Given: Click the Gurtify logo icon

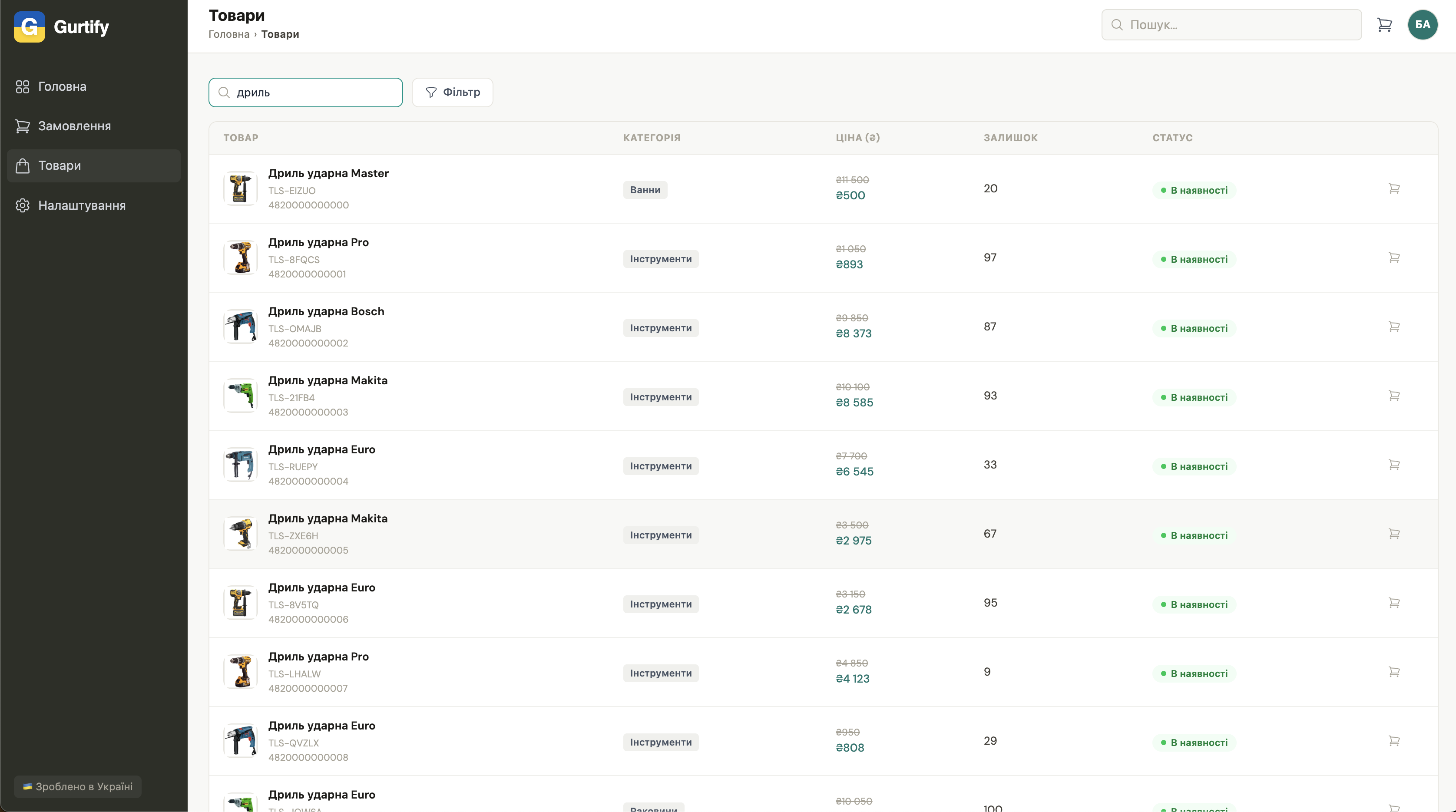Looking at the screenshot, I should pos(30,26).
